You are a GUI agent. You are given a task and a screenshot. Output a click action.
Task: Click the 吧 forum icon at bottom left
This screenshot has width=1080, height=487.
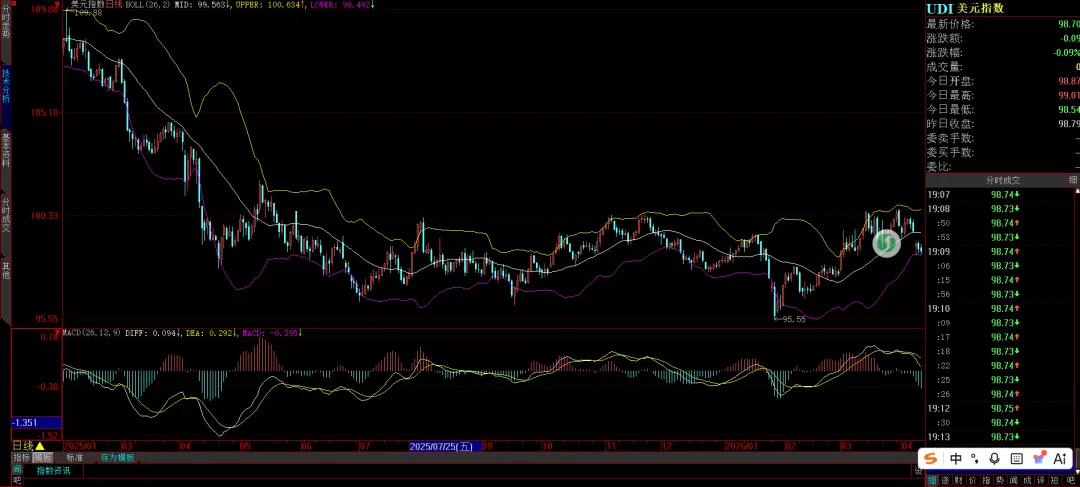coord(17,481)
